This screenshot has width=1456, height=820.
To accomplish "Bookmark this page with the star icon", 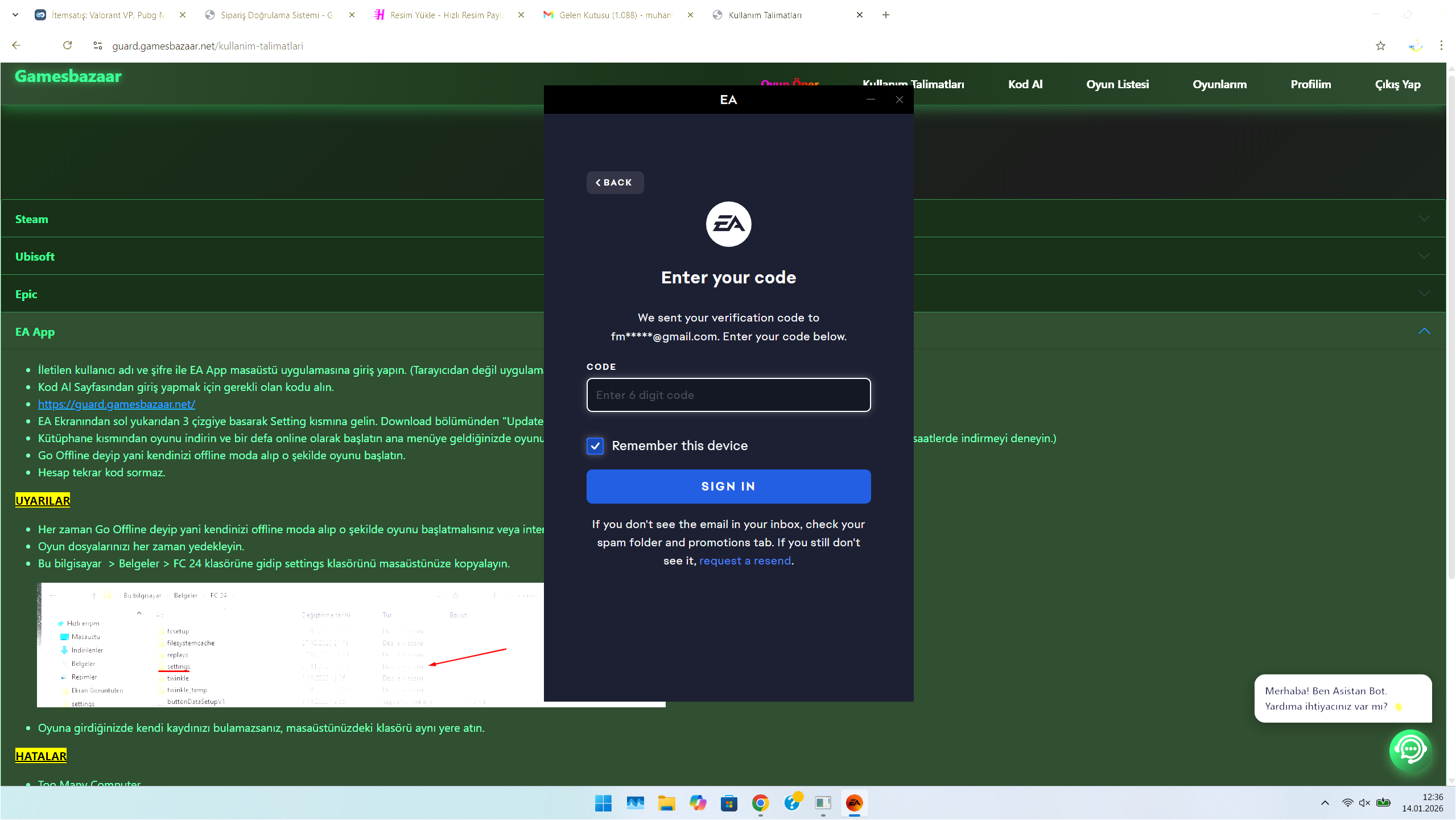I will coord(1380,46).
